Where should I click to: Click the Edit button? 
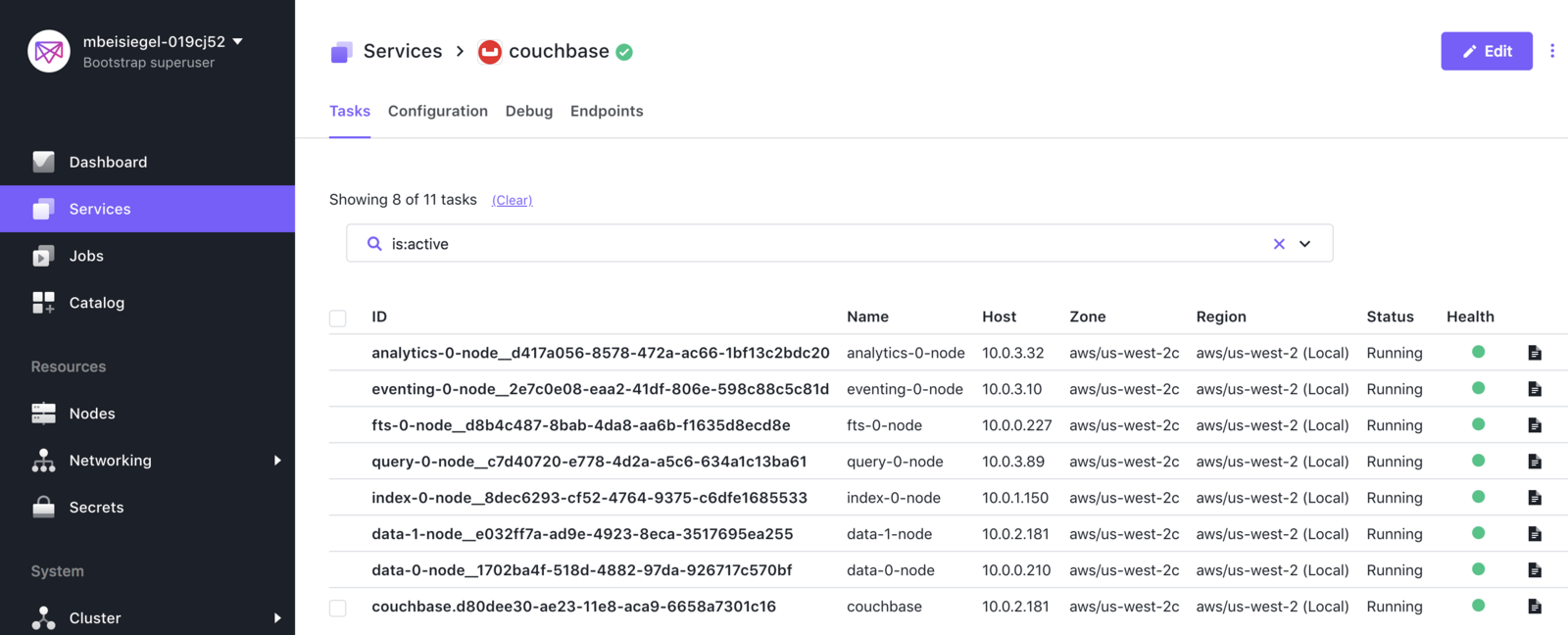(1487, 51)
